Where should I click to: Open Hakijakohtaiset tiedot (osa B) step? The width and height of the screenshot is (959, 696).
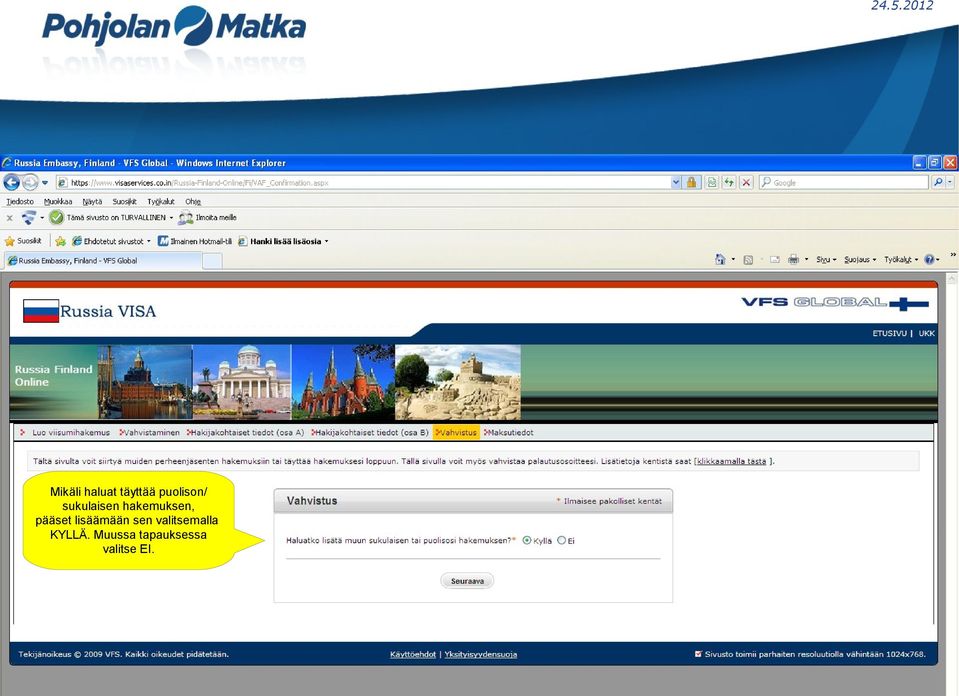tap(372, 432)
